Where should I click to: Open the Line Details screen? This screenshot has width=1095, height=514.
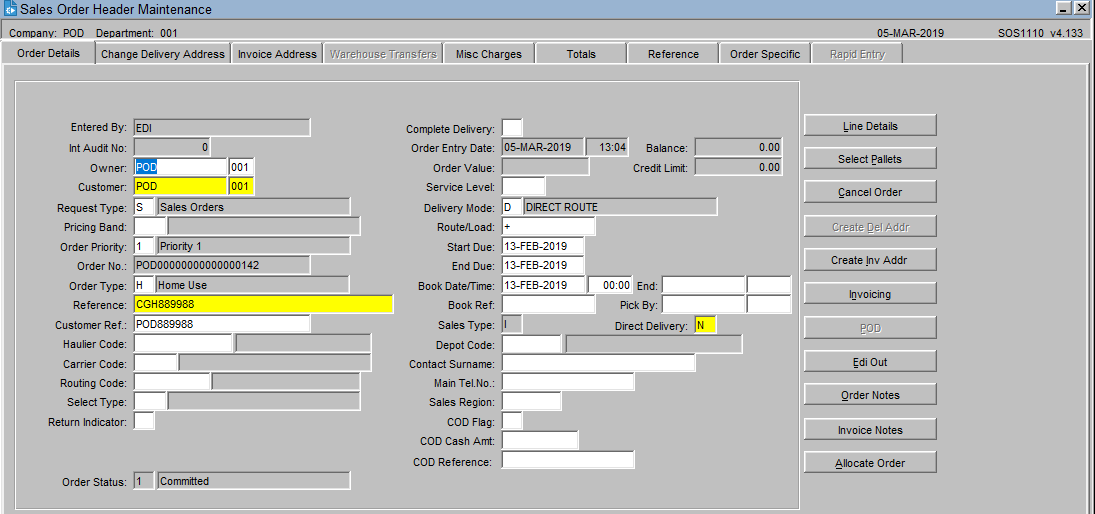[x=869, y=126]
